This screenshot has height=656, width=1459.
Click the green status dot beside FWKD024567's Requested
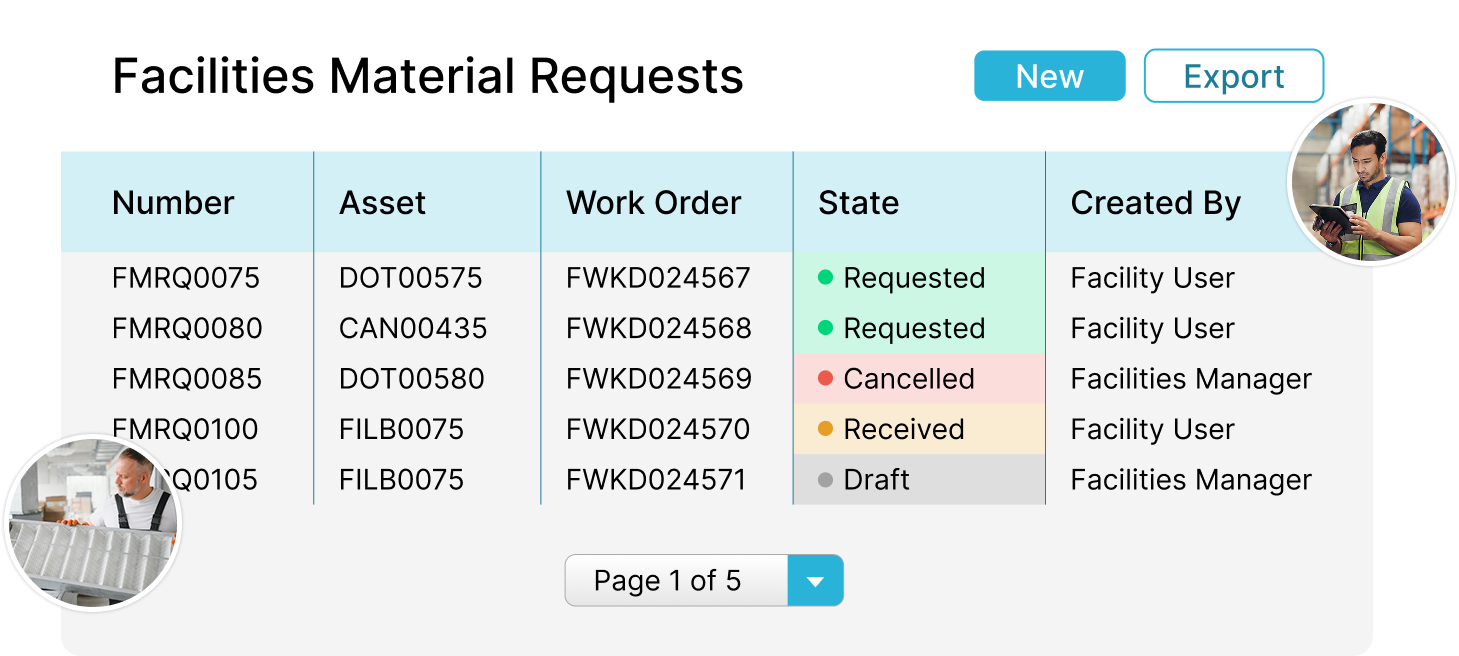825,277
